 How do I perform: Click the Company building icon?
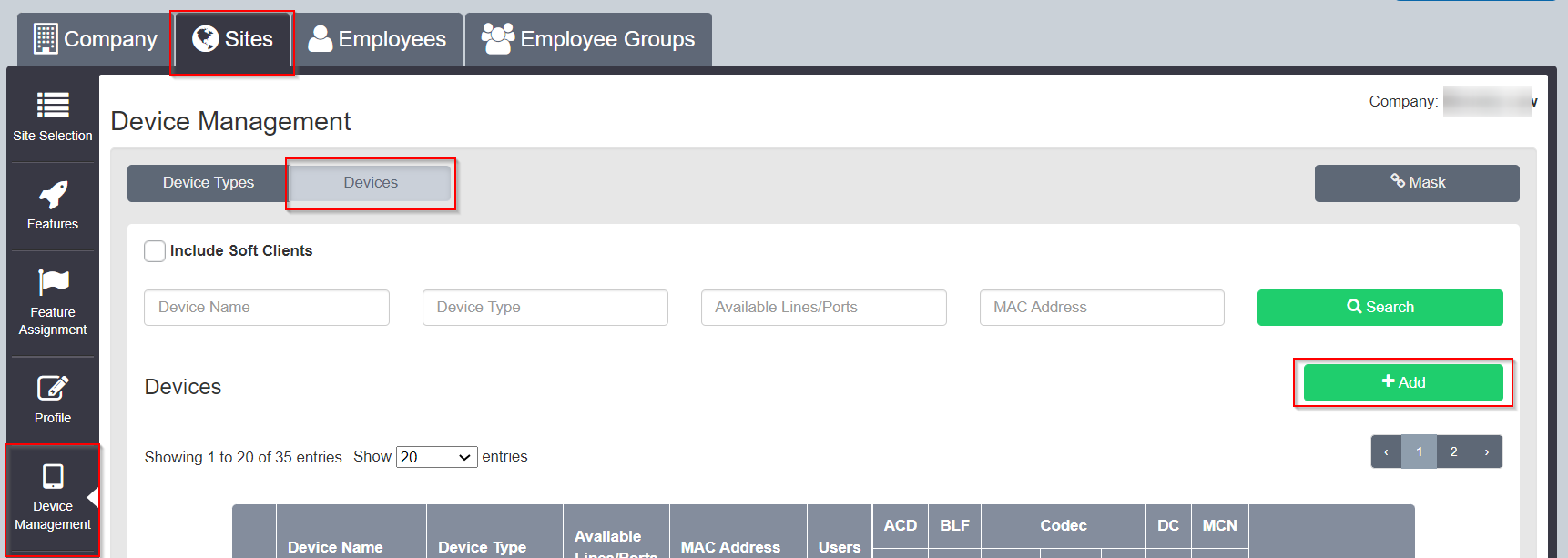click(46, 39)
